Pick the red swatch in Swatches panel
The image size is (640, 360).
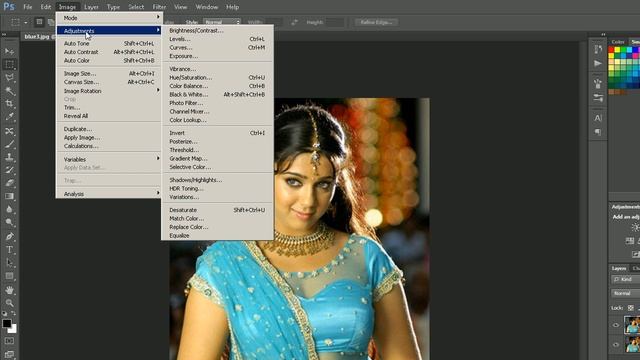611,50
